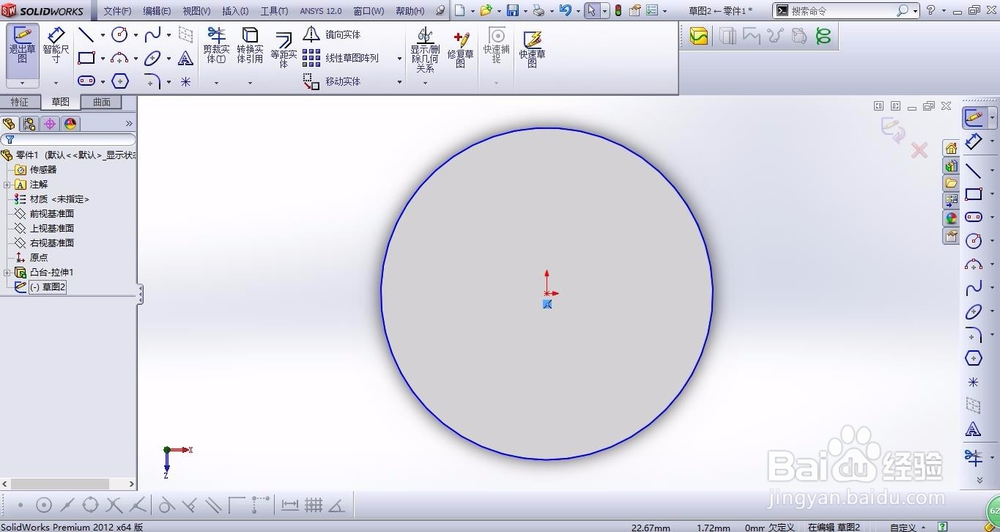Switch to 曲面 (Surfaces) tab
Screen dimensions: 1000x532
point(101,102)
